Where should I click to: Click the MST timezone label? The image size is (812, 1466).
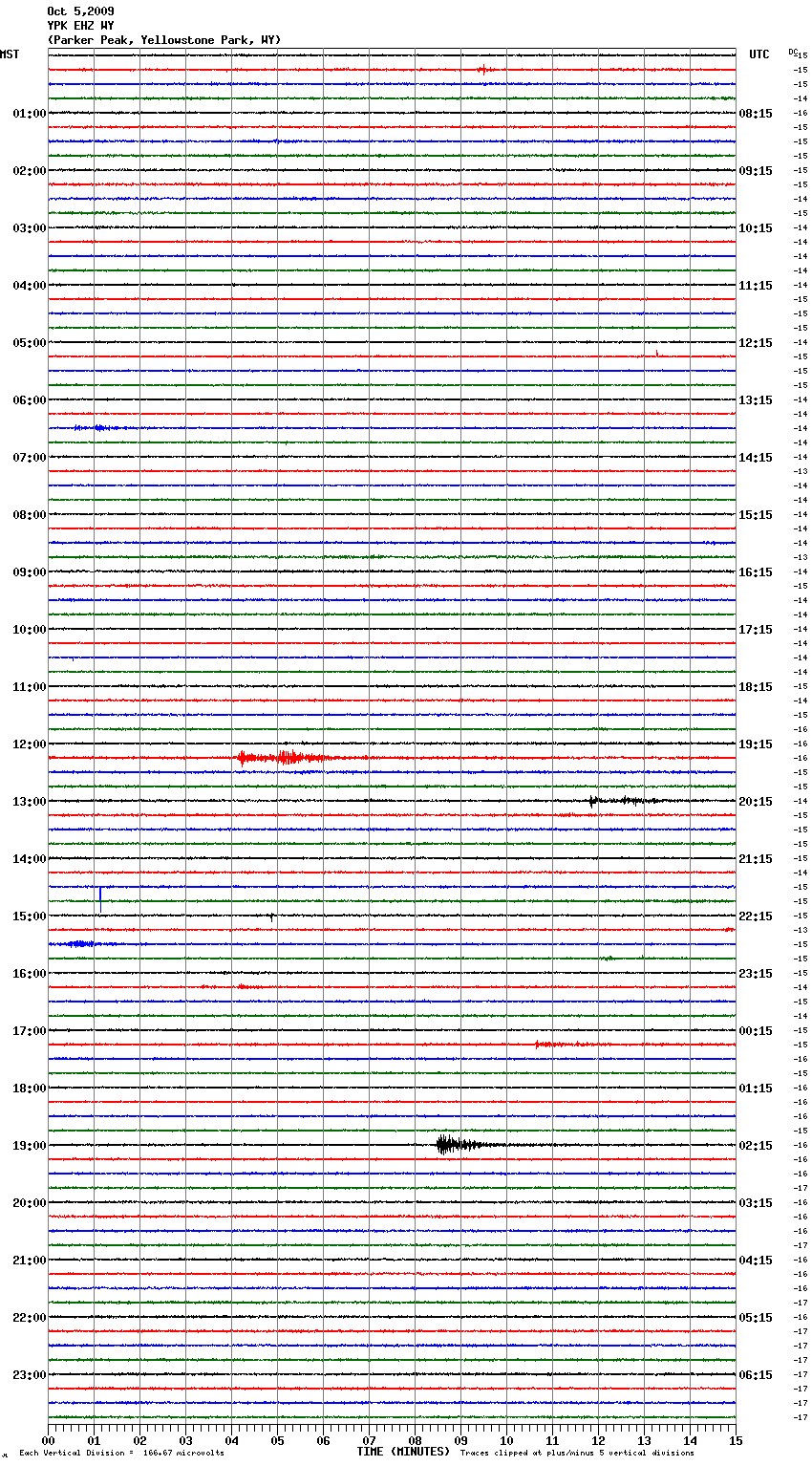coord(10,54)
